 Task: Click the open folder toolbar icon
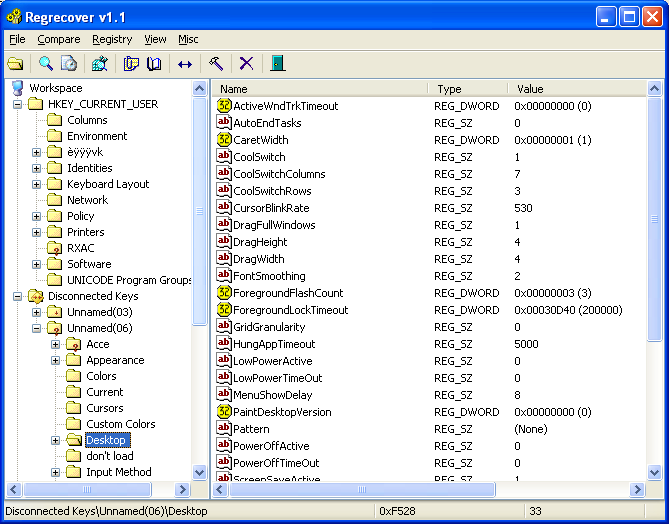coord(16,64)
